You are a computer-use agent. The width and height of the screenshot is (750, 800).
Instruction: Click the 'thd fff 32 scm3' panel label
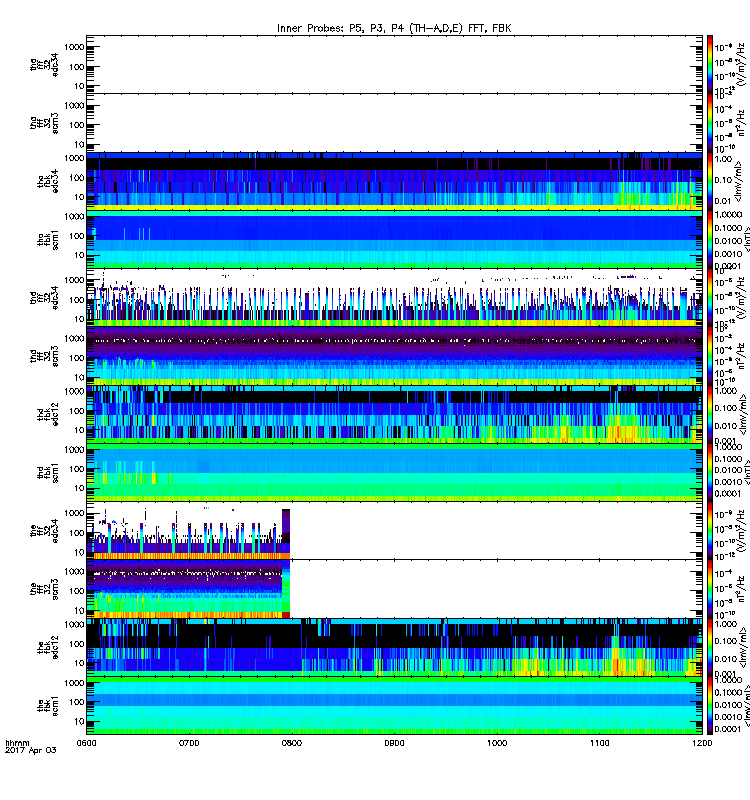[x=44, y=356]
